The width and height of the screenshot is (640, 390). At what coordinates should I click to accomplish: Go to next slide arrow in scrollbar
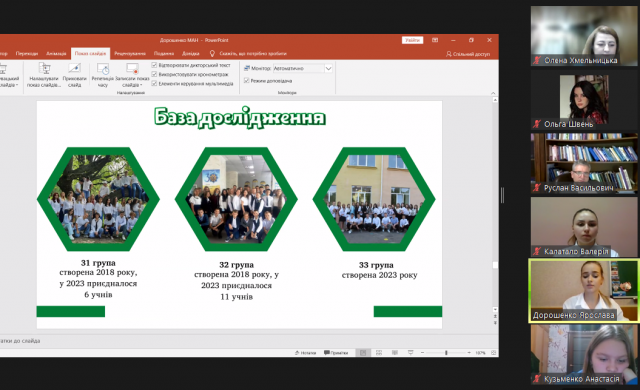tap(495, 322)
